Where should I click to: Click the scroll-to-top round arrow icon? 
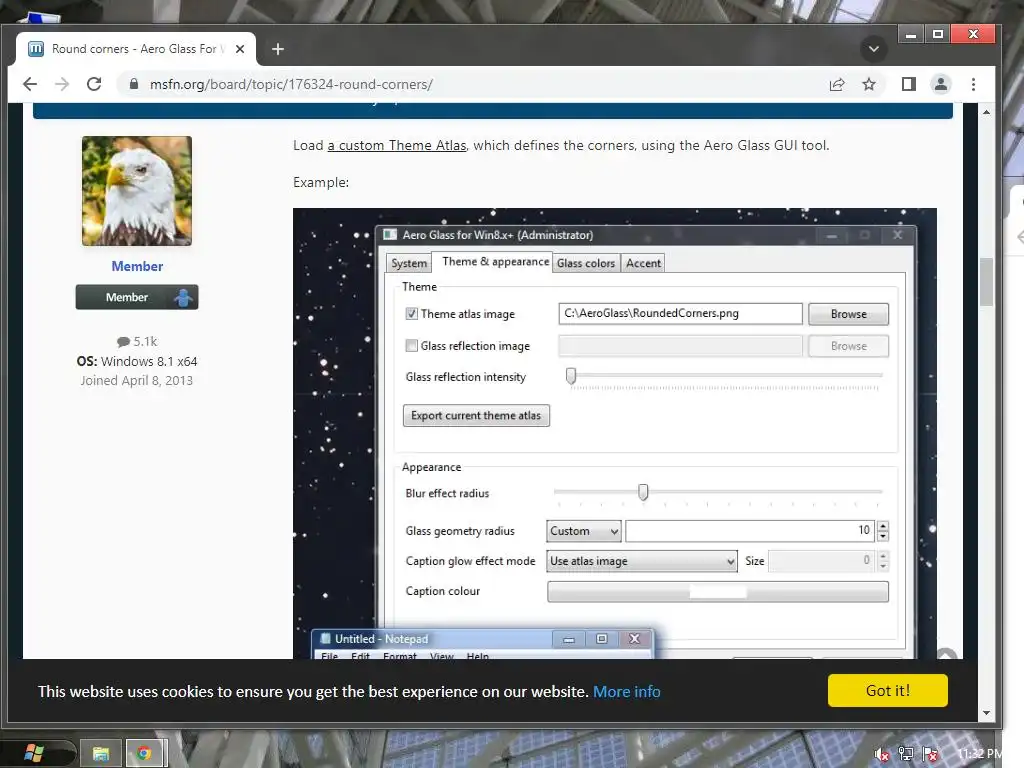[946, 655]
